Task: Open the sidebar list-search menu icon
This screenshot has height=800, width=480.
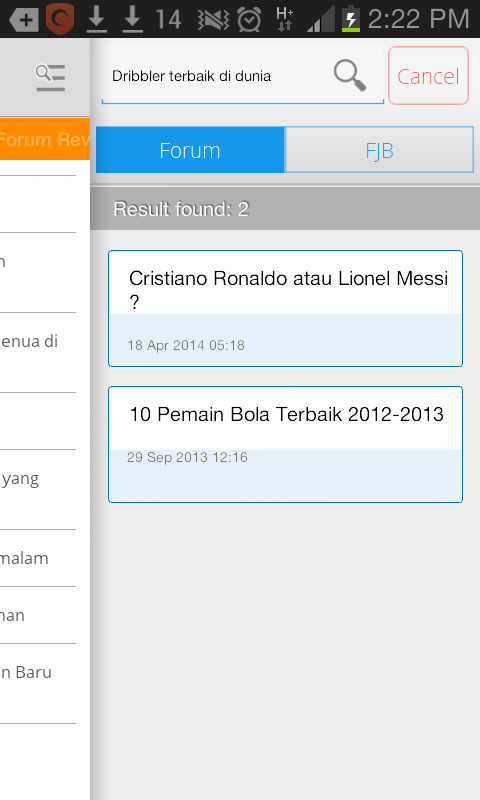Action: 50,78
